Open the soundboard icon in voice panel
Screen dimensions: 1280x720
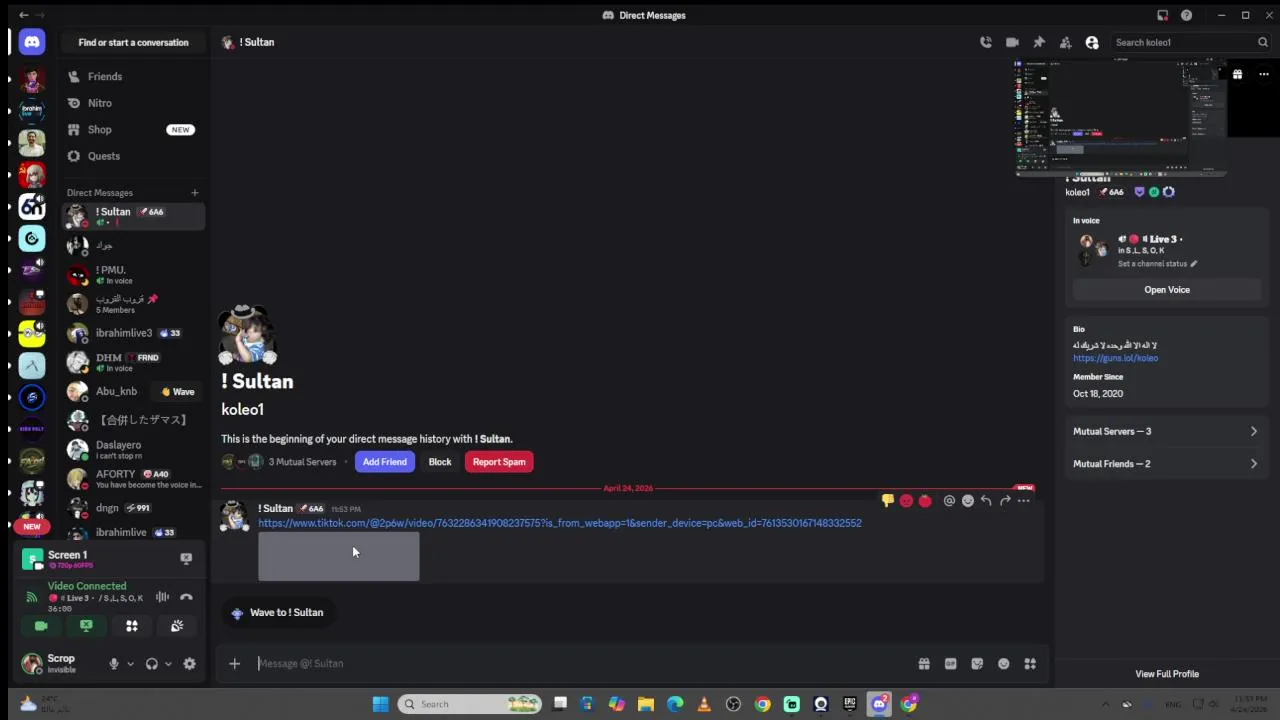177,626
